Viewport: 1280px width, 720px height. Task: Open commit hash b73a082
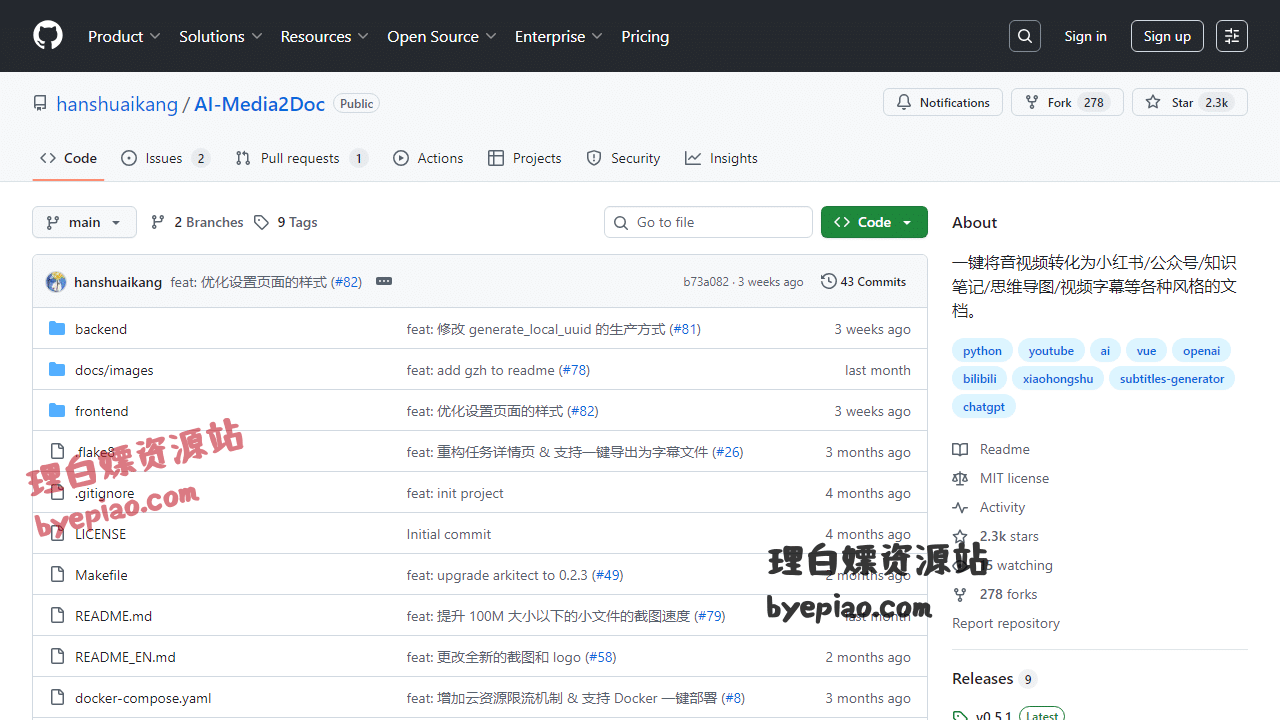706,282
